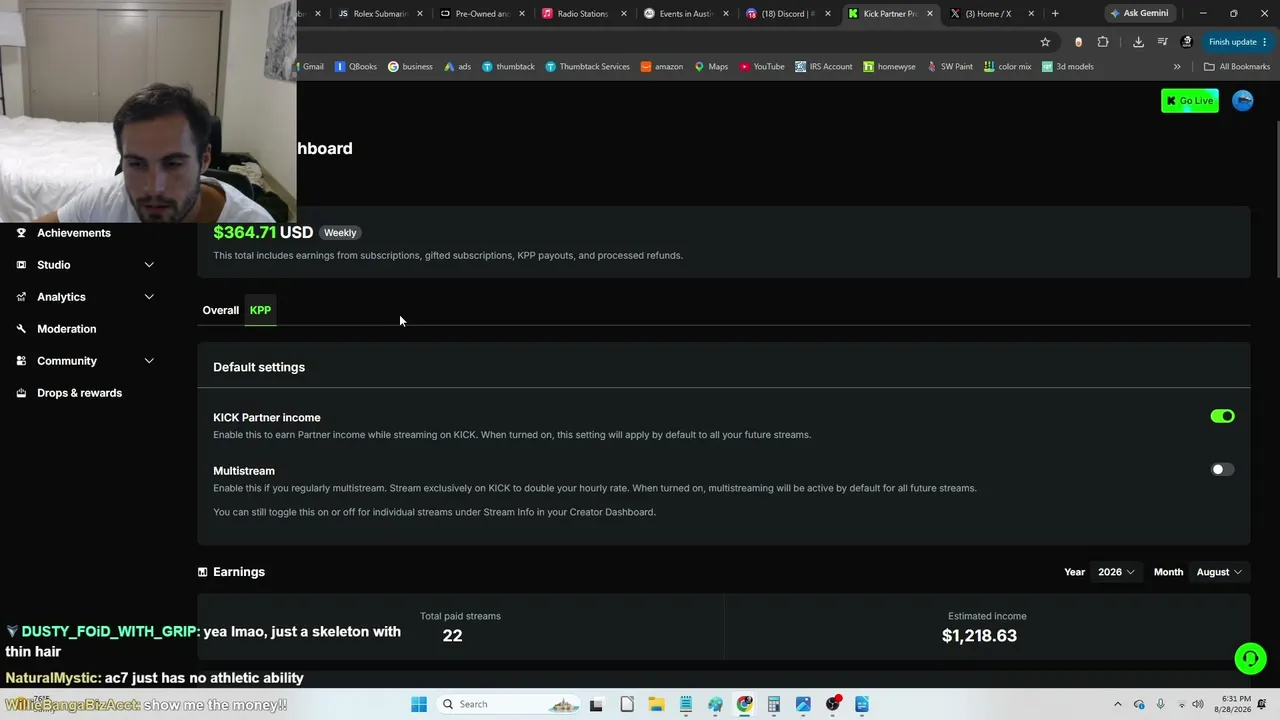Image resolution: width=1280 pixels, height=720 pixels.
Task: Close the Kick Partner Program tab
Action: pyautogui.click(x=930, y=14)
